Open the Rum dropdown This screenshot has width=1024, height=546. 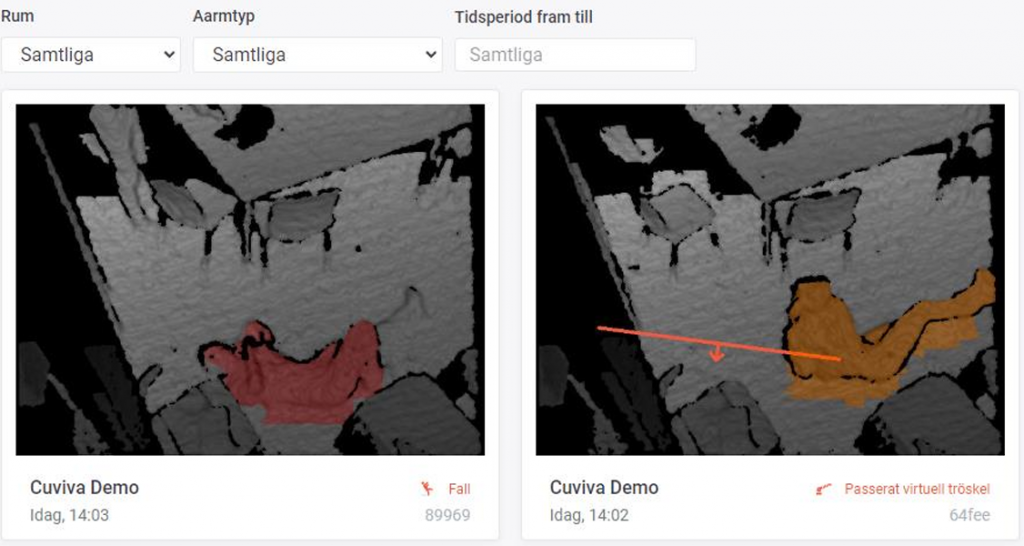(90, 55)
